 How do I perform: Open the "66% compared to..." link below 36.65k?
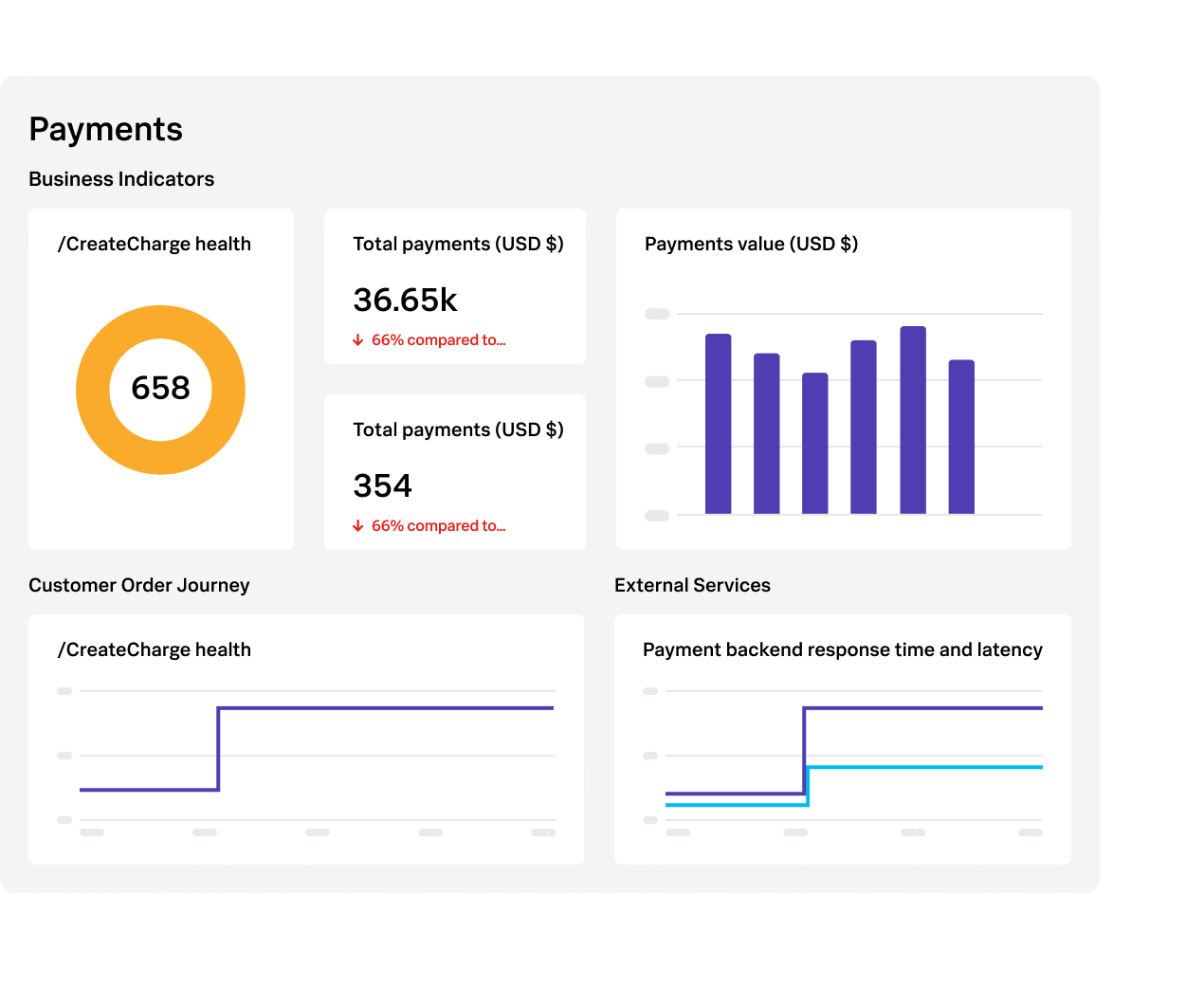(x=438, y=340)
